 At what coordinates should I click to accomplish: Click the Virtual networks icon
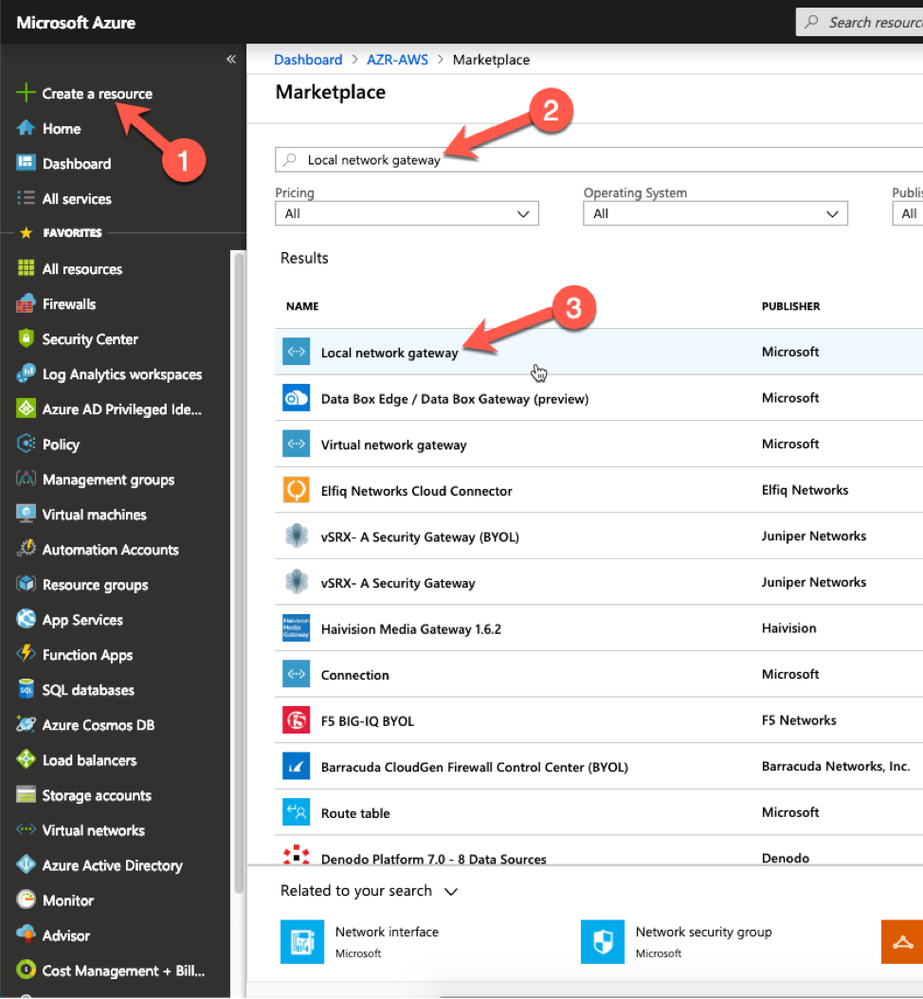pyautogui.click(x=25, y=830)
